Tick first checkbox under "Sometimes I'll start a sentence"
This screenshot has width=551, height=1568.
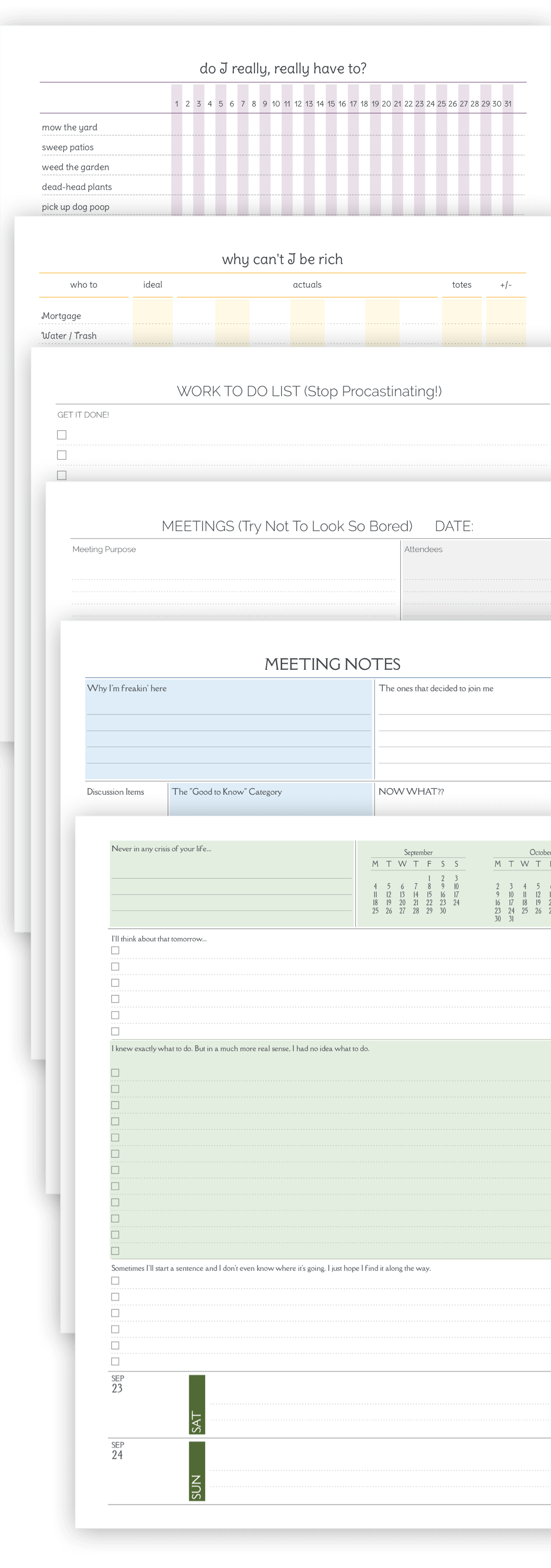[115, 1281]
